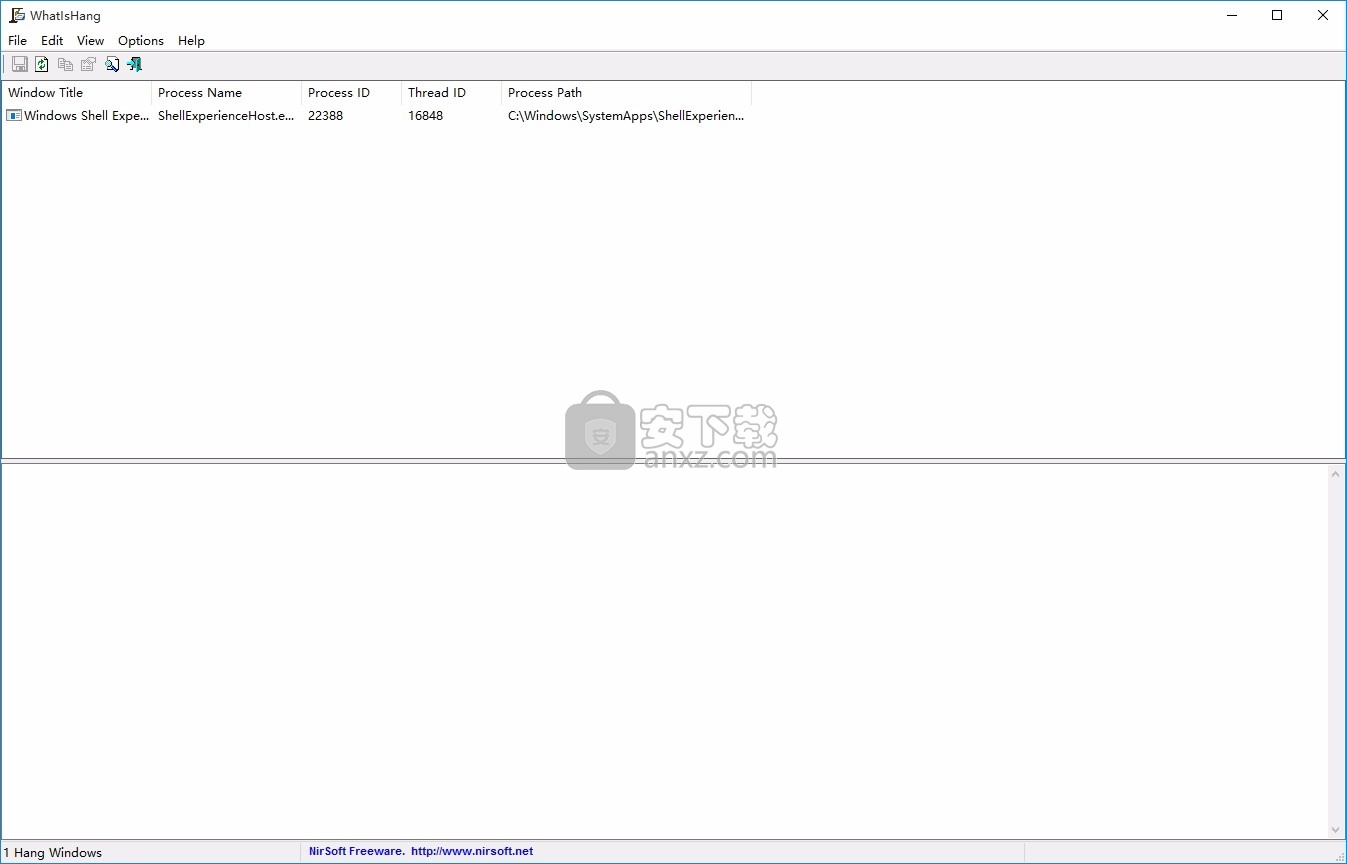Click the Find magnifier toolbar icon
This screenshot has width=1347, height=864.
[112, 65]
